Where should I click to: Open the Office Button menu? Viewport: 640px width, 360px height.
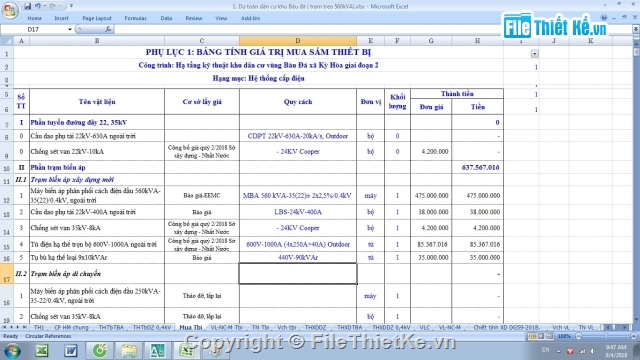pyautogui.click(x=9, y=10)
